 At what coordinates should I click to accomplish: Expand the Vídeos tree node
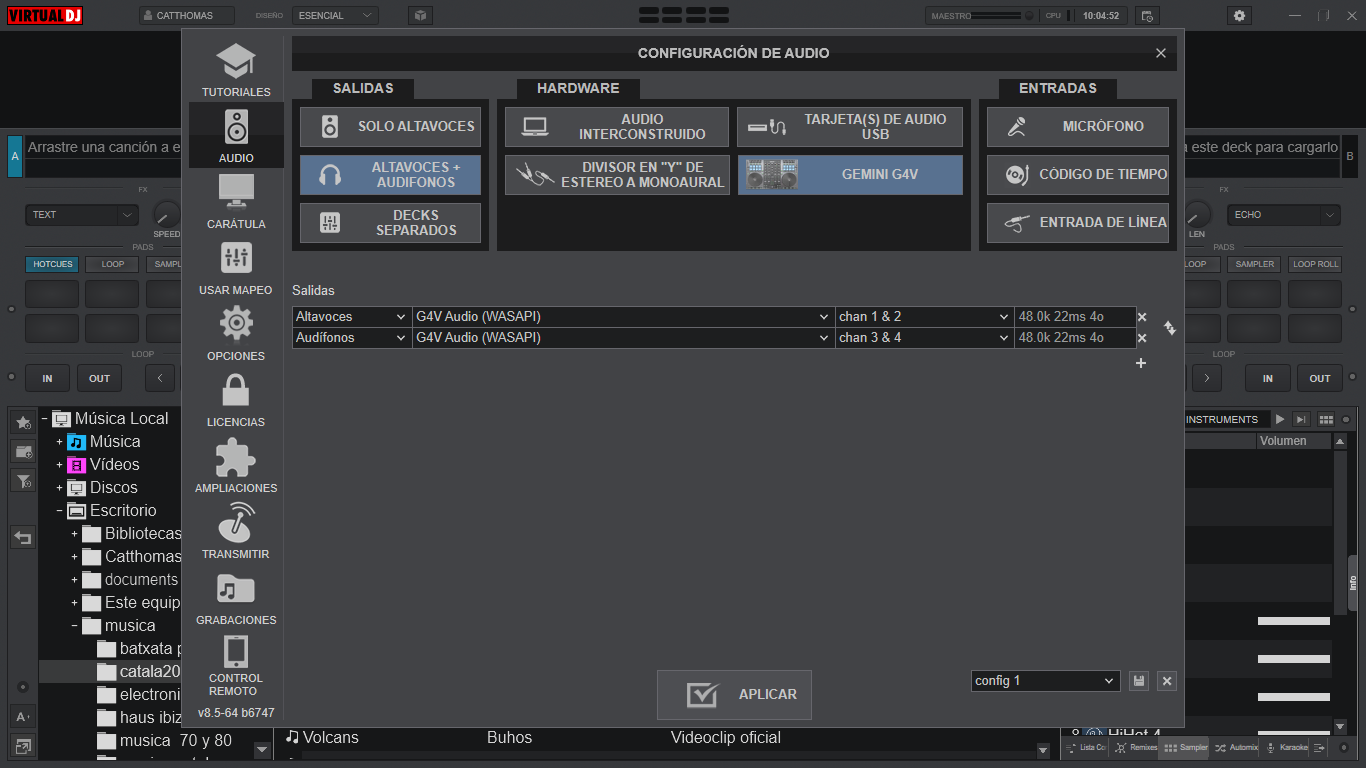pyautogui.click(x=59, y=465)
